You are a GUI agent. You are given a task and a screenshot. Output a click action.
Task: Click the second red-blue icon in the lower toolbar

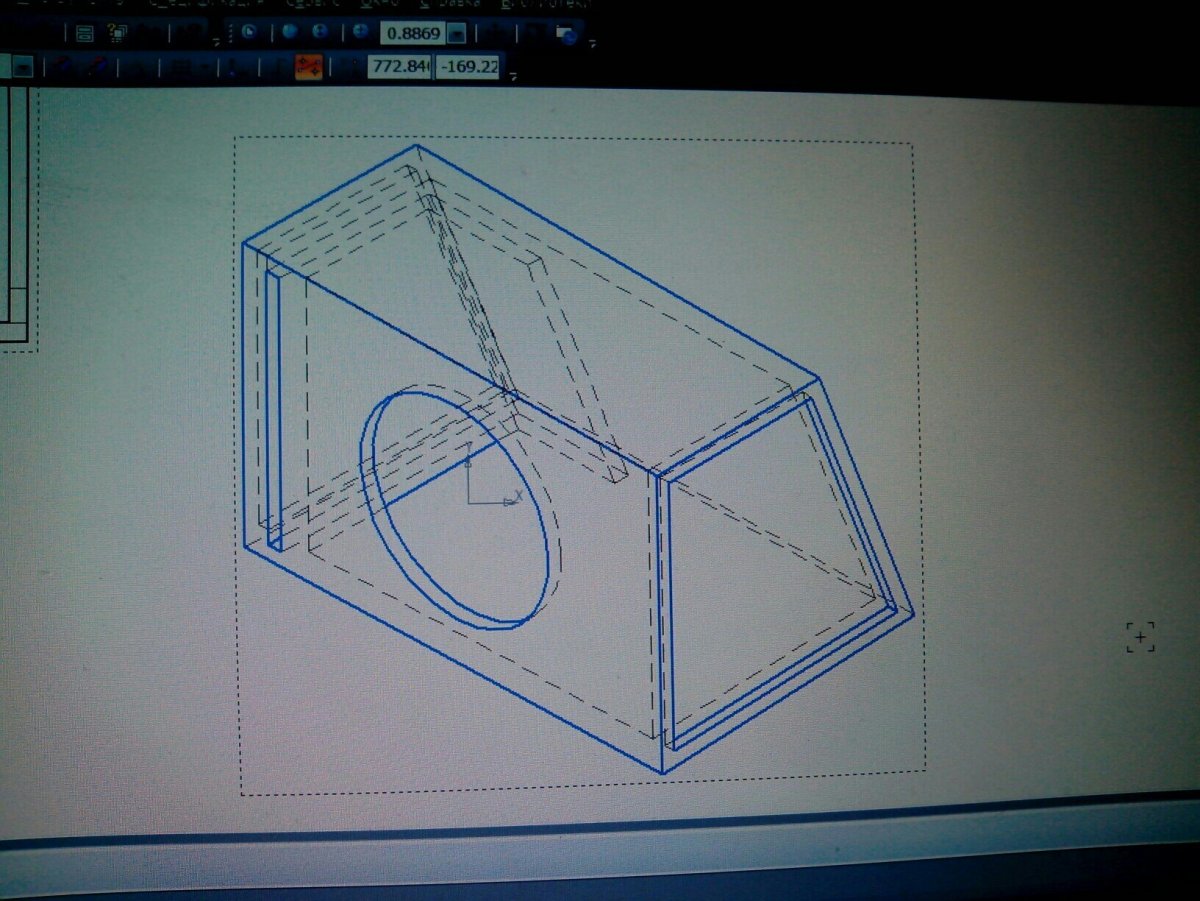pyautogui.click(x=97, y=68)
